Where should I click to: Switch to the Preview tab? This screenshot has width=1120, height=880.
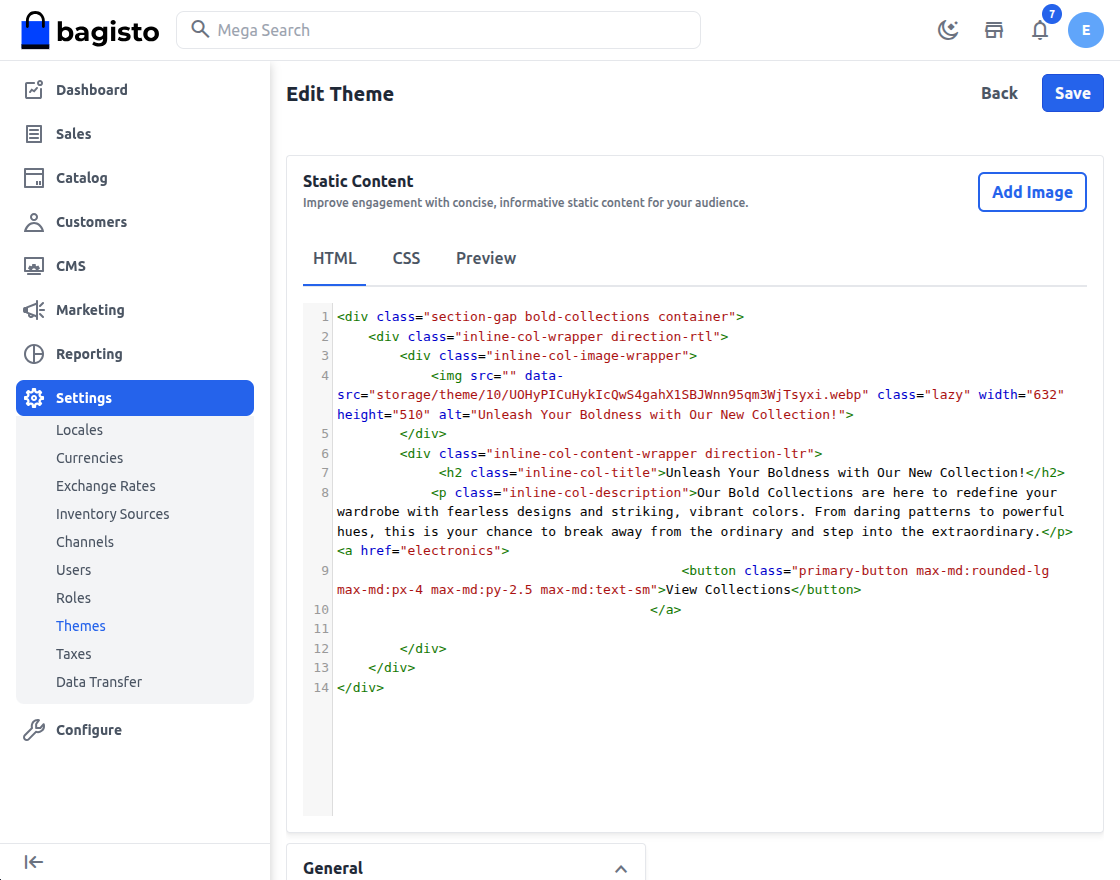[x=486, y=259]
